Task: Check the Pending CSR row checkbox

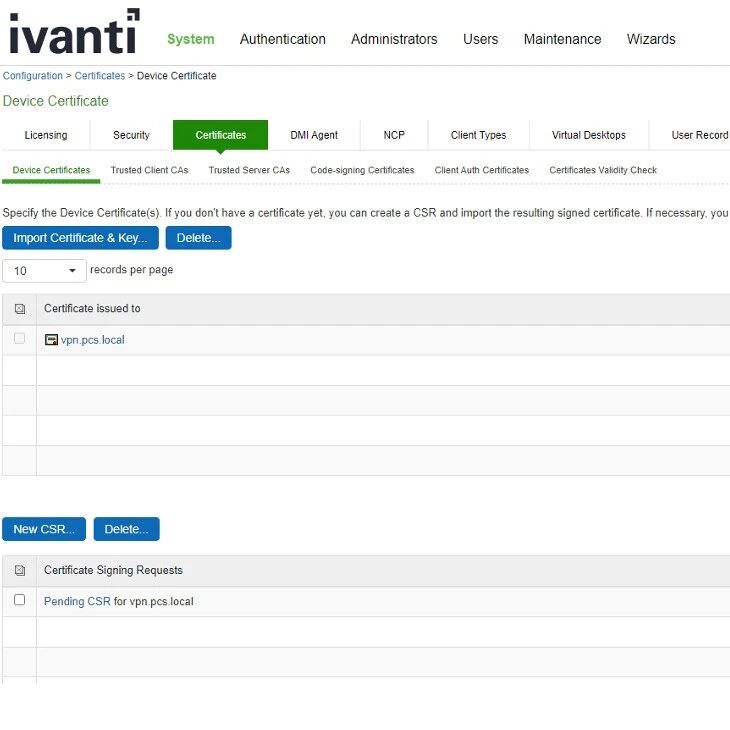Action: [x=20, y=600]
